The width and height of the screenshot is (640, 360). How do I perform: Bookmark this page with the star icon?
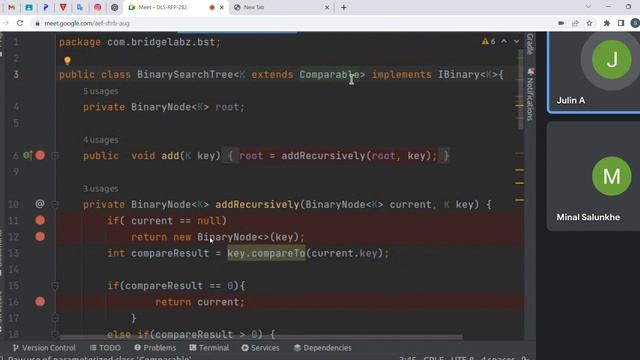coord(589,23)
